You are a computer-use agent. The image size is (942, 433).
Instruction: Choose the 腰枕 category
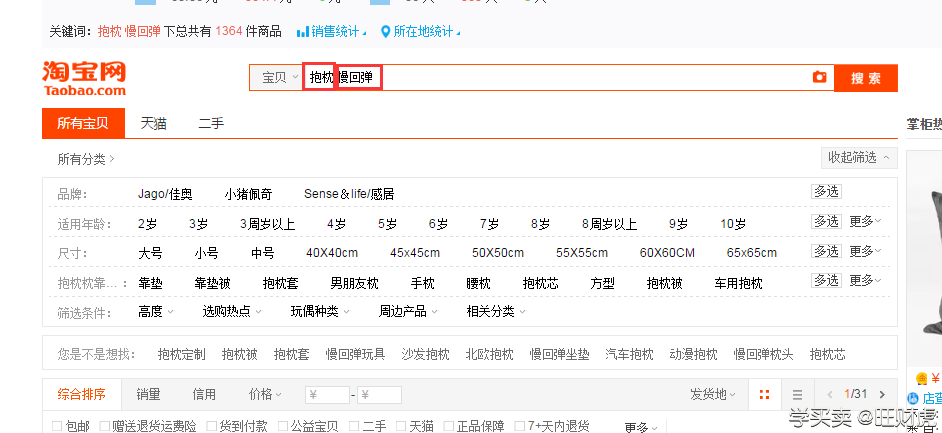[478, 283]
